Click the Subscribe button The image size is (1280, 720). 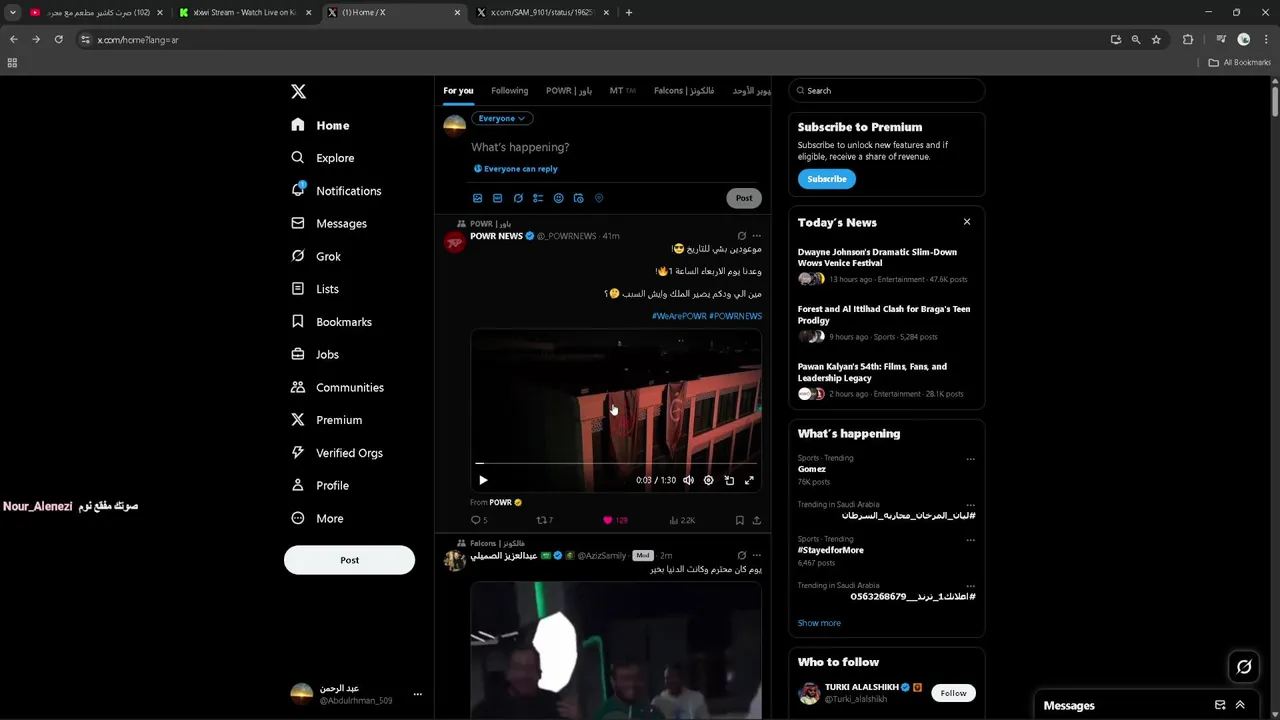point(827,179)
